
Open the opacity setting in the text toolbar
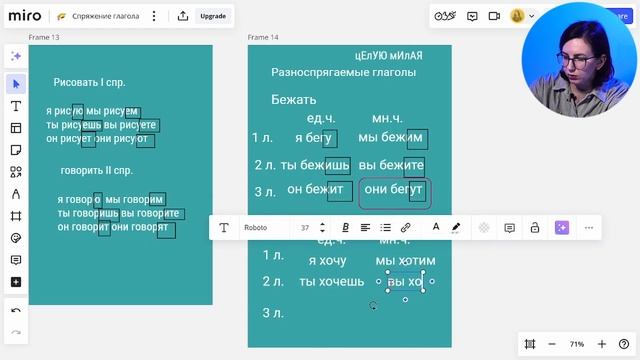(484, 228)
